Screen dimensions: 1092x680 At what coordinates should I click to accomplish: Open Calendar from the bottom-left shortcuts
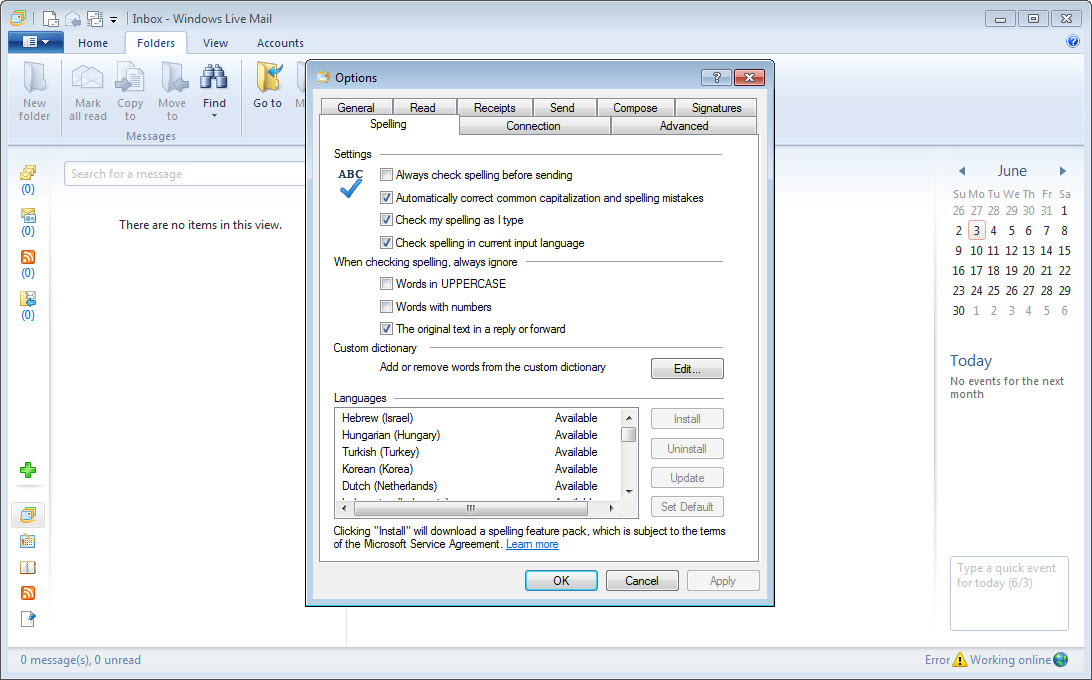point(28,541)
